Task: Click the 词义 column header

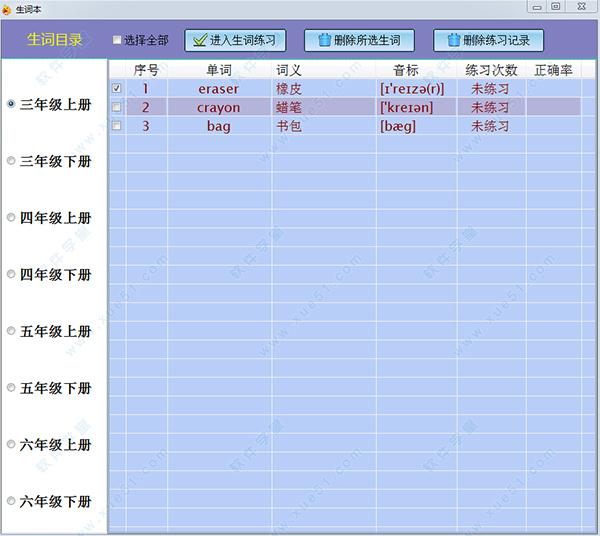Action: 324,70
